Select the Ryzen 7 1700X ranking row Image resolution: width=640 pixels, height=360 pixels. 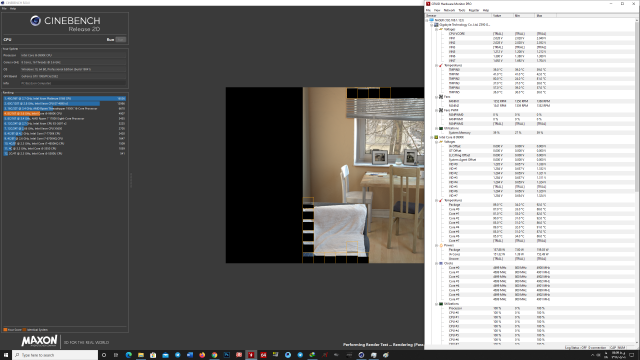coord(64,118)
